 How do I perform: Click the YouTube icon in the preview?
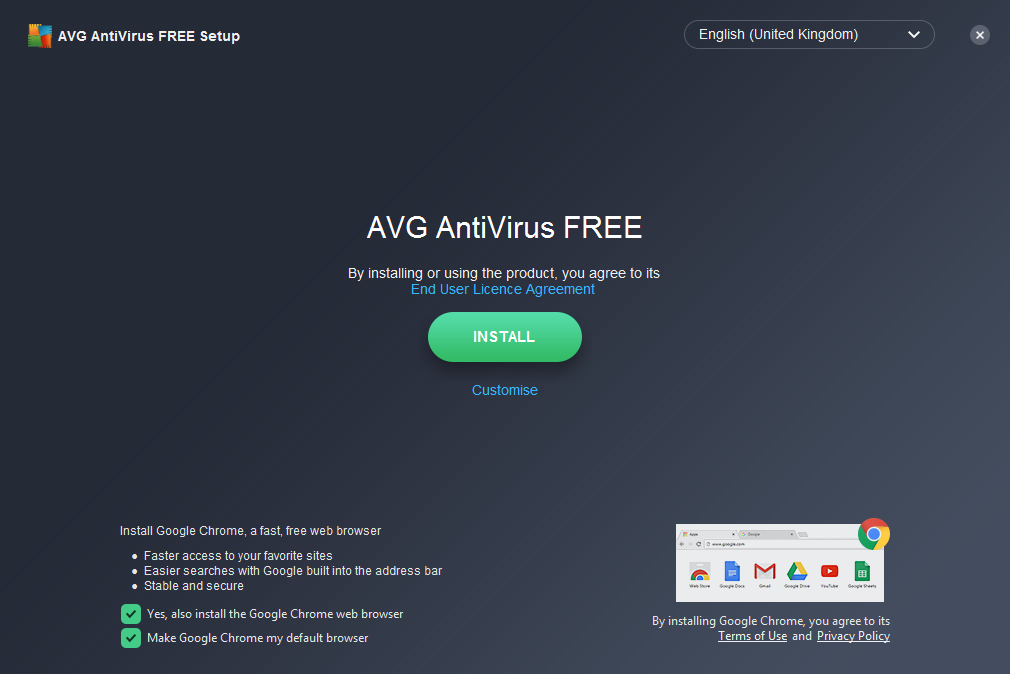830,572
